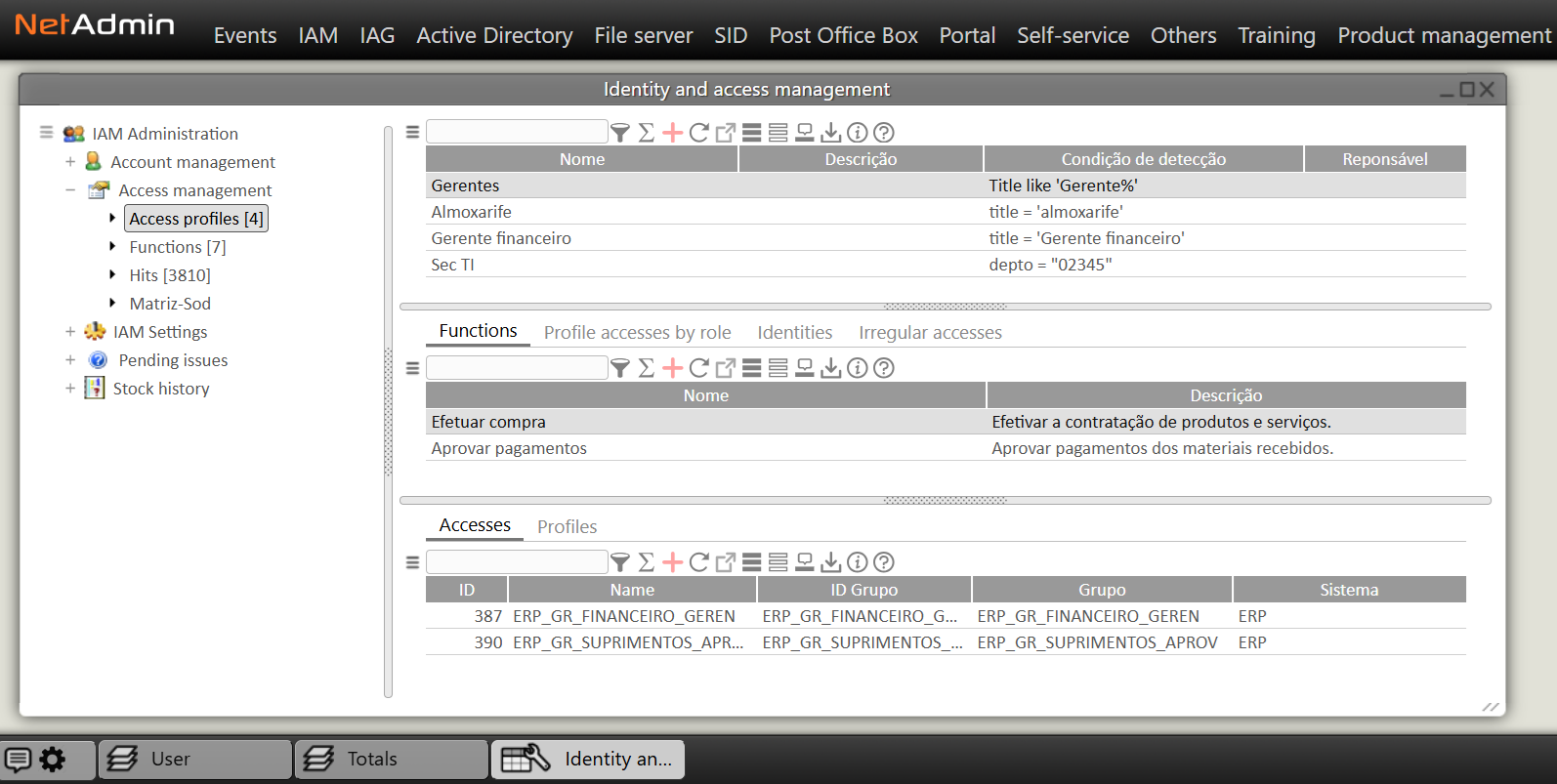Image resolution: width=1557 pixels, height=784 pixels.
Task: Click the filter icon in the profiles grid toolbar
Action: pyautogui.click(x=620, y=132)
